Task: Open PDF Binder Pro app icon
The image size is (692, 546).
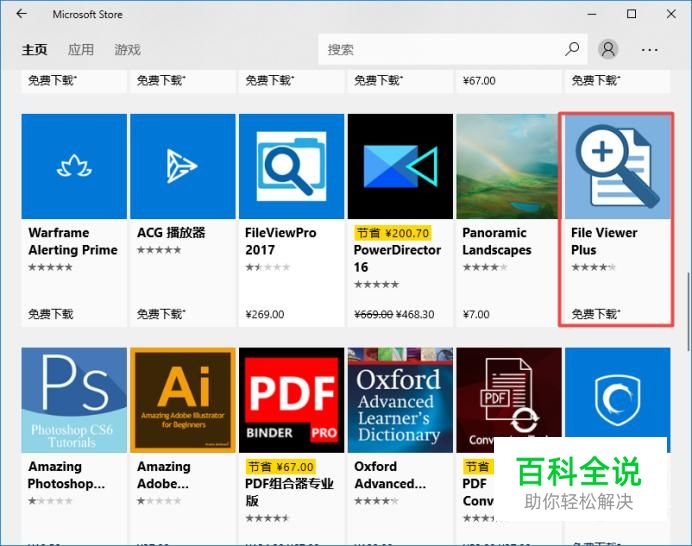Action: (x=291, y=400)
